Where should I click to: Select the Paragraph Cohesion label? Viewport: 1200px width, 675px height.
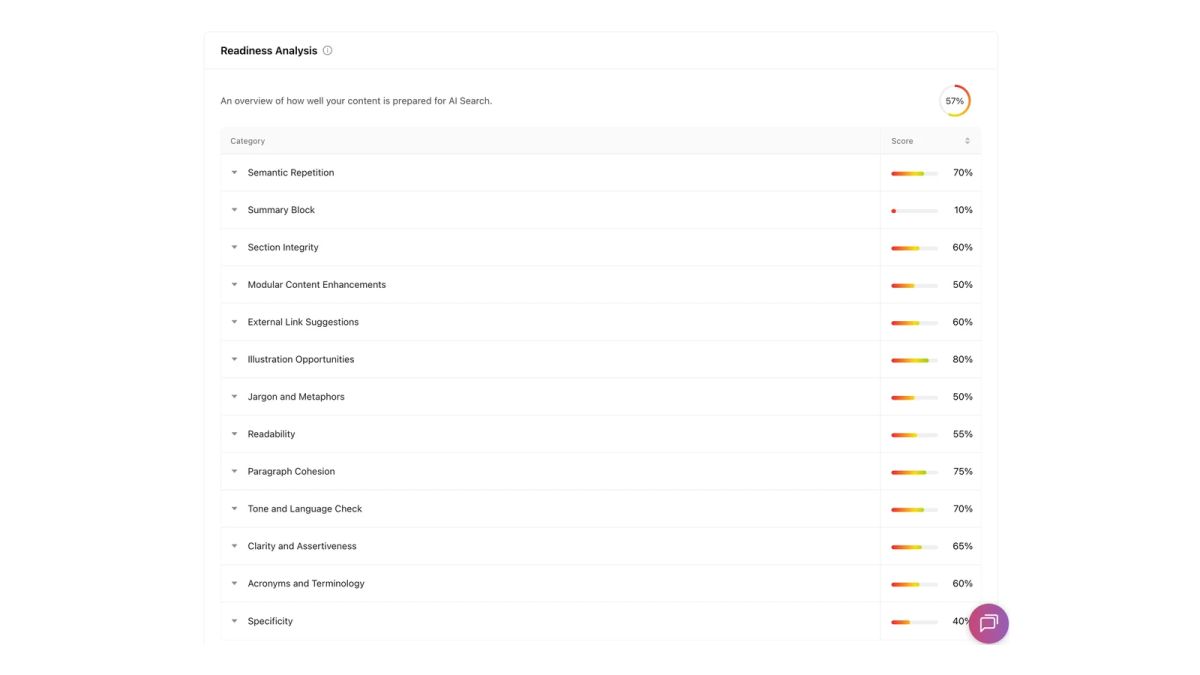(x=291, y=471)
